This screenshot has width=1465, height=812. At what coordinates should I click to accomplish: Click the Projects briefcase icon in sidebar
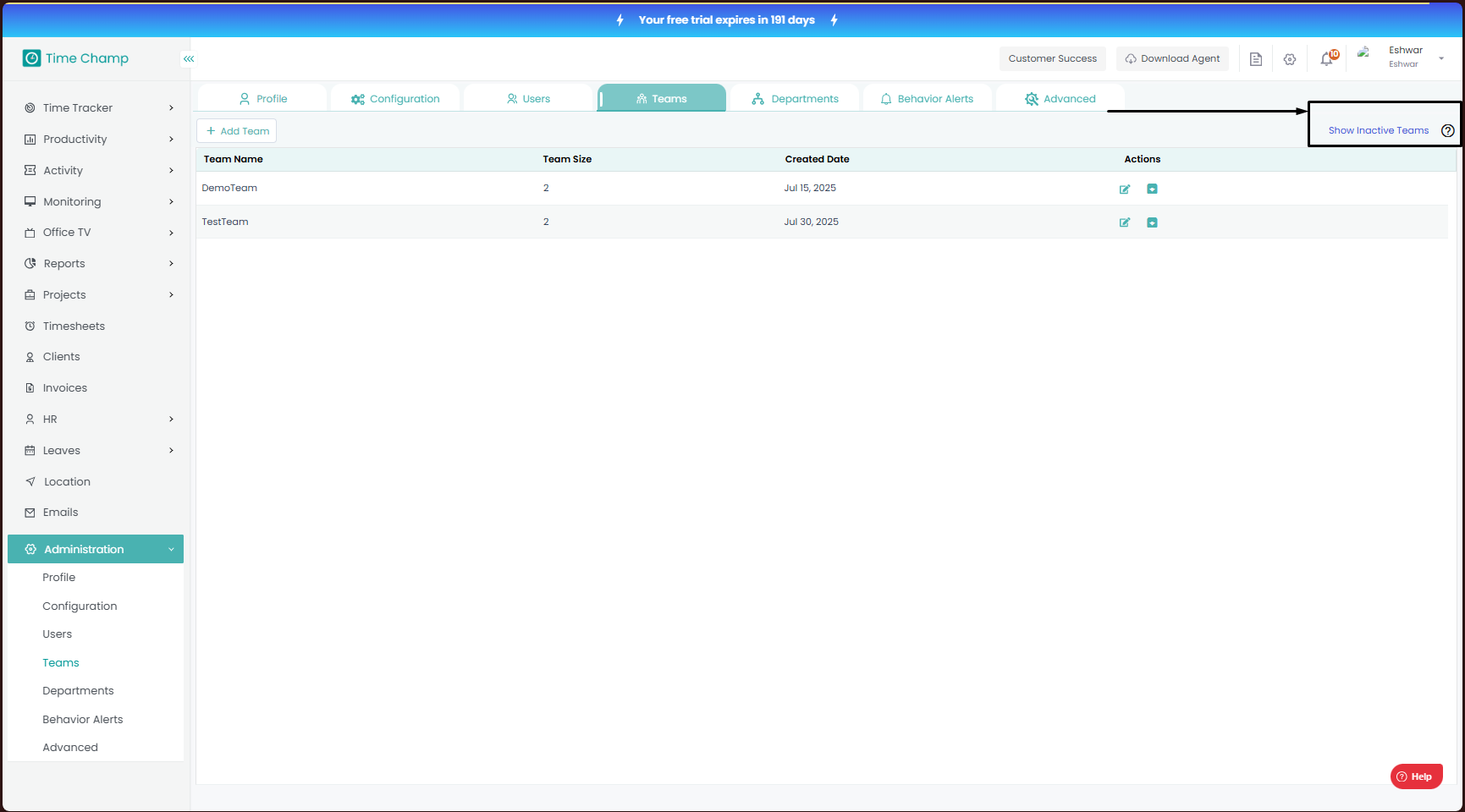30,295
